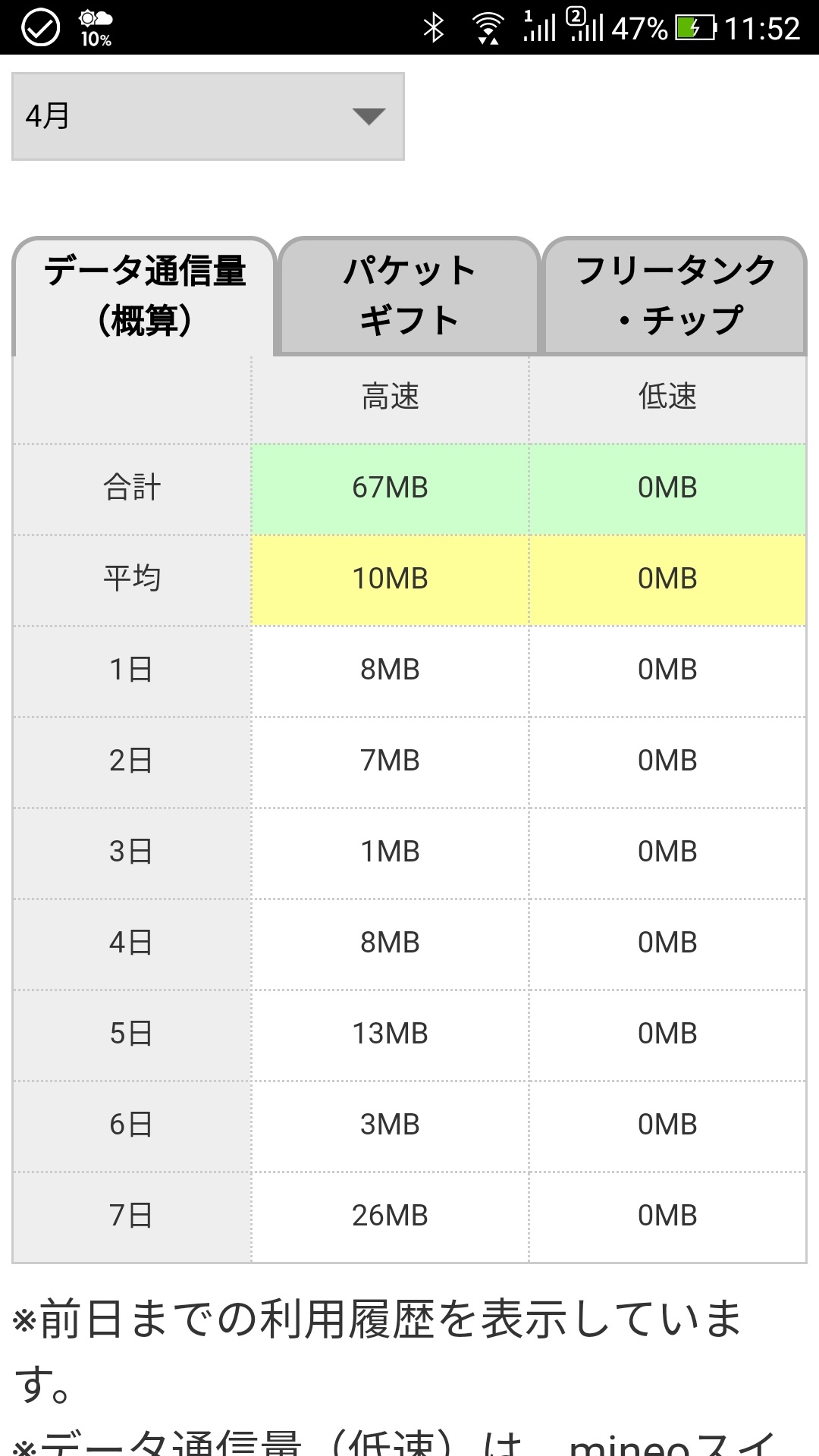Select the データ通信量(概算) tab
The height and width of the screenshot is (1456, 819).
point(144,296)
